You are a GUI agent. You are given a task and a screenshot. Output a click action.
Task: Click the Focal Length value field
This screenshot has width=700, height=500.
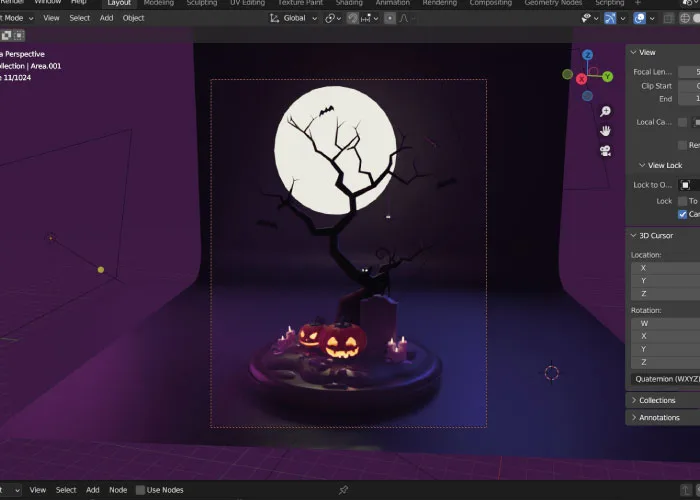[x=689, y=72]
